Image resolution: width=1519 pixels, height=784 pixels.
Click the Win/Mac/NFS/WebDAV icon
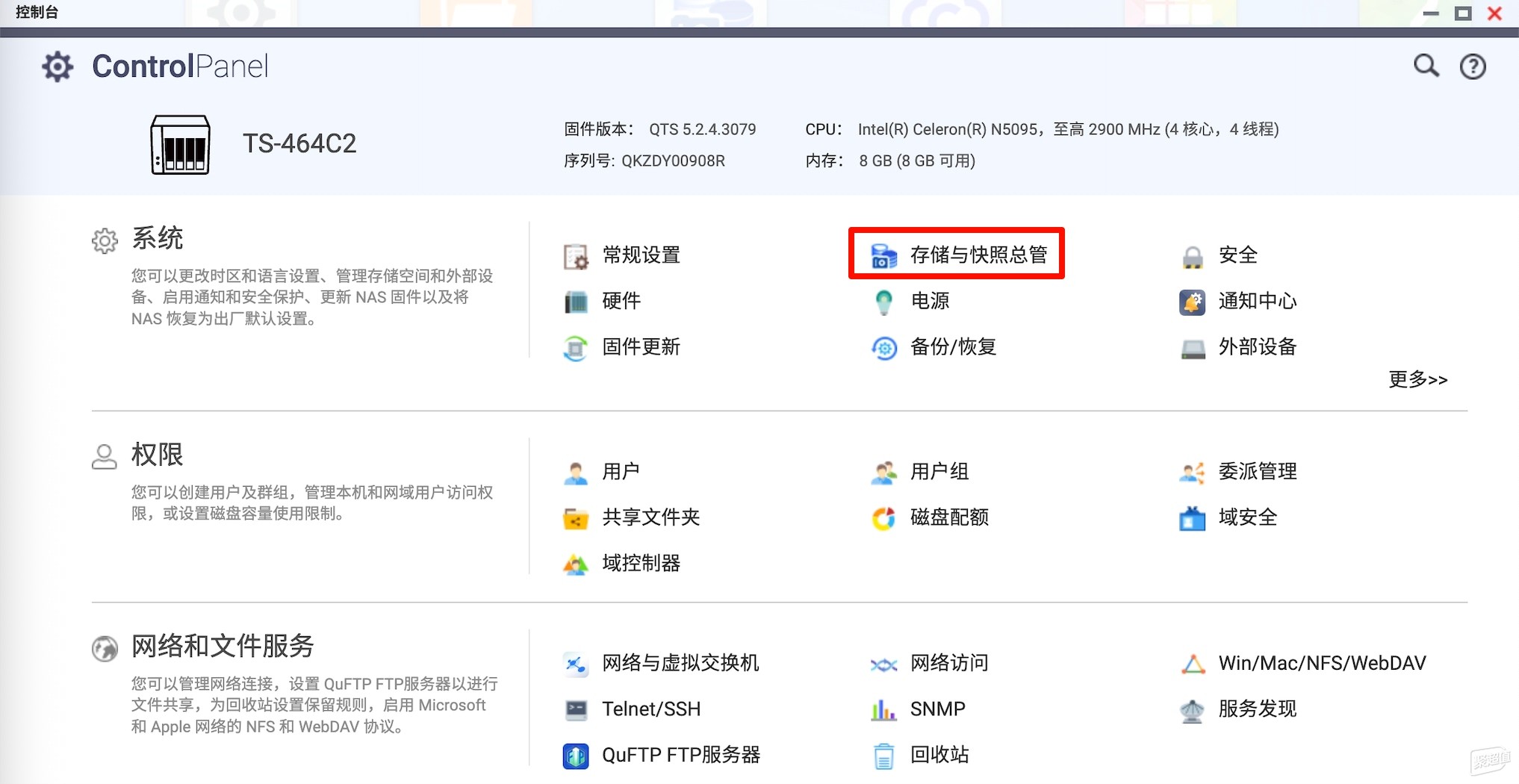[1193, 664]
